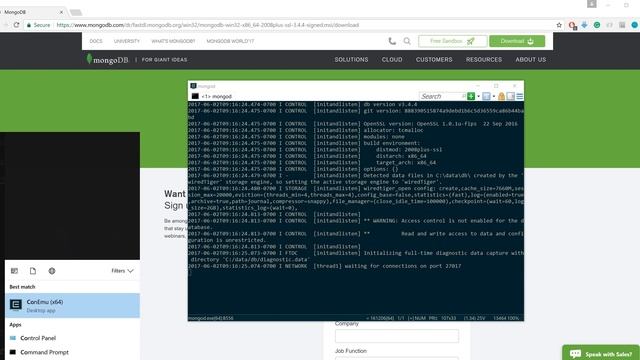Click the '100%' zoom value in ConEmu status bar
The height and width of the screenshot is (360, 640).
513,318
